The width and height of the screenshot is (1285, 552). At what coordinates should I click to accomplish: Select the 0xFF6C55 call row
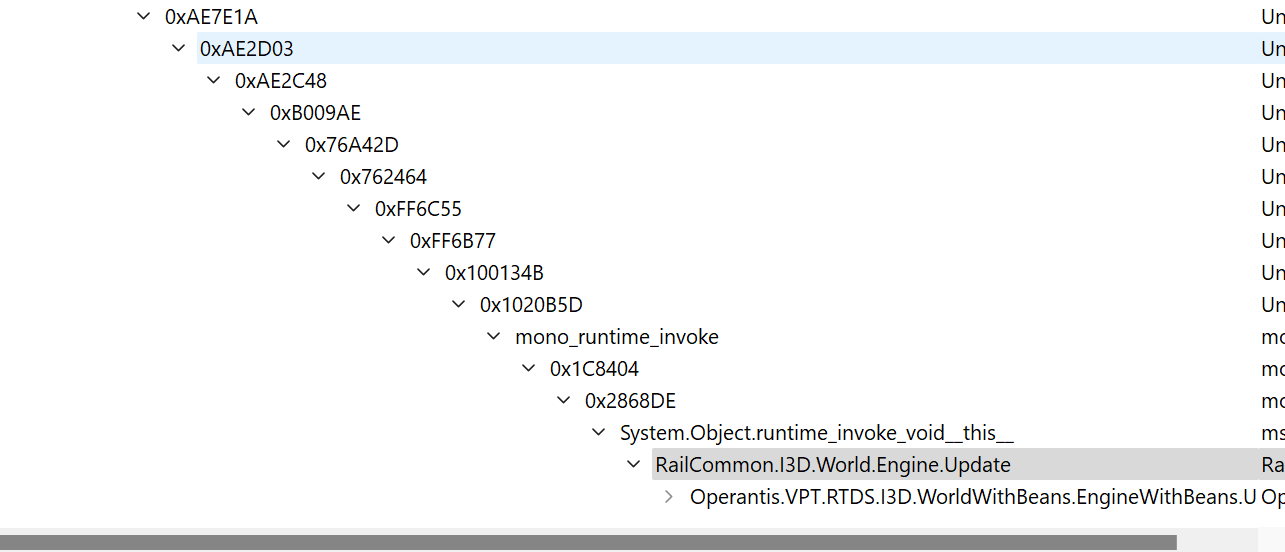point(418,209)
